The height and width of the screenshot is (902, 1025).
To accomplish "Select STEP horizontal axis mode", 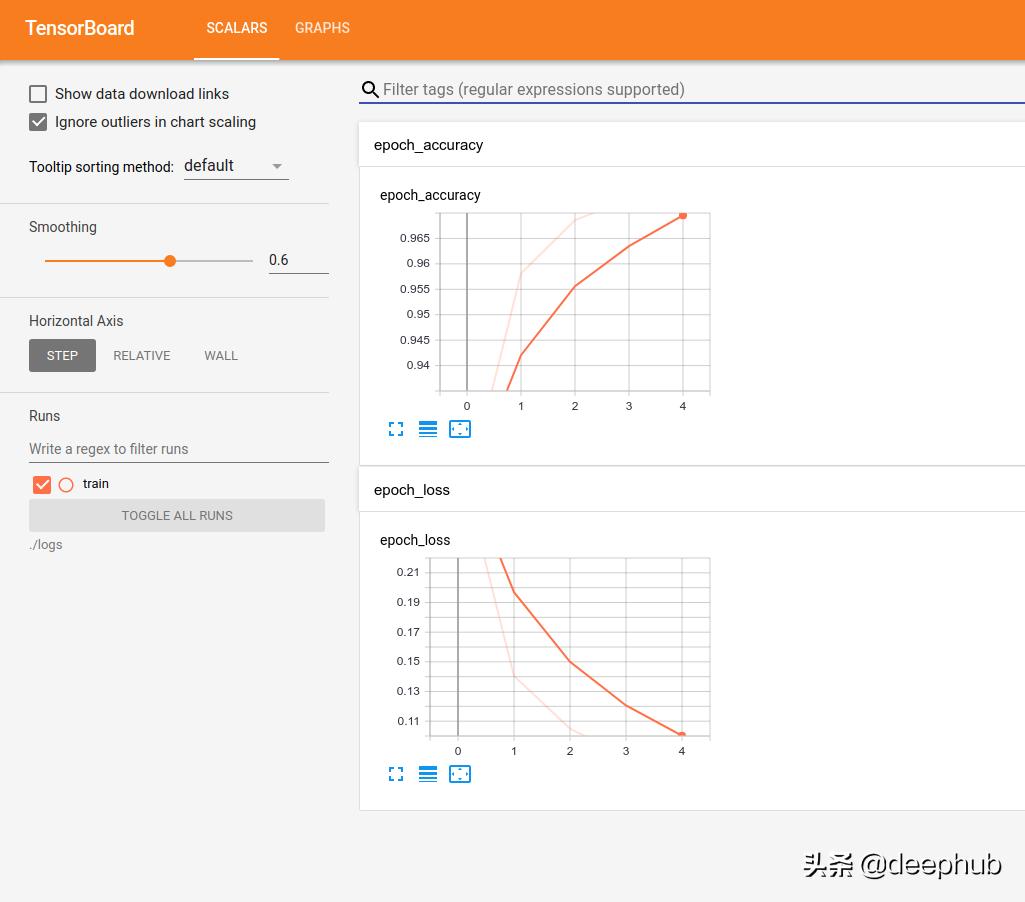I will (62, 356).
